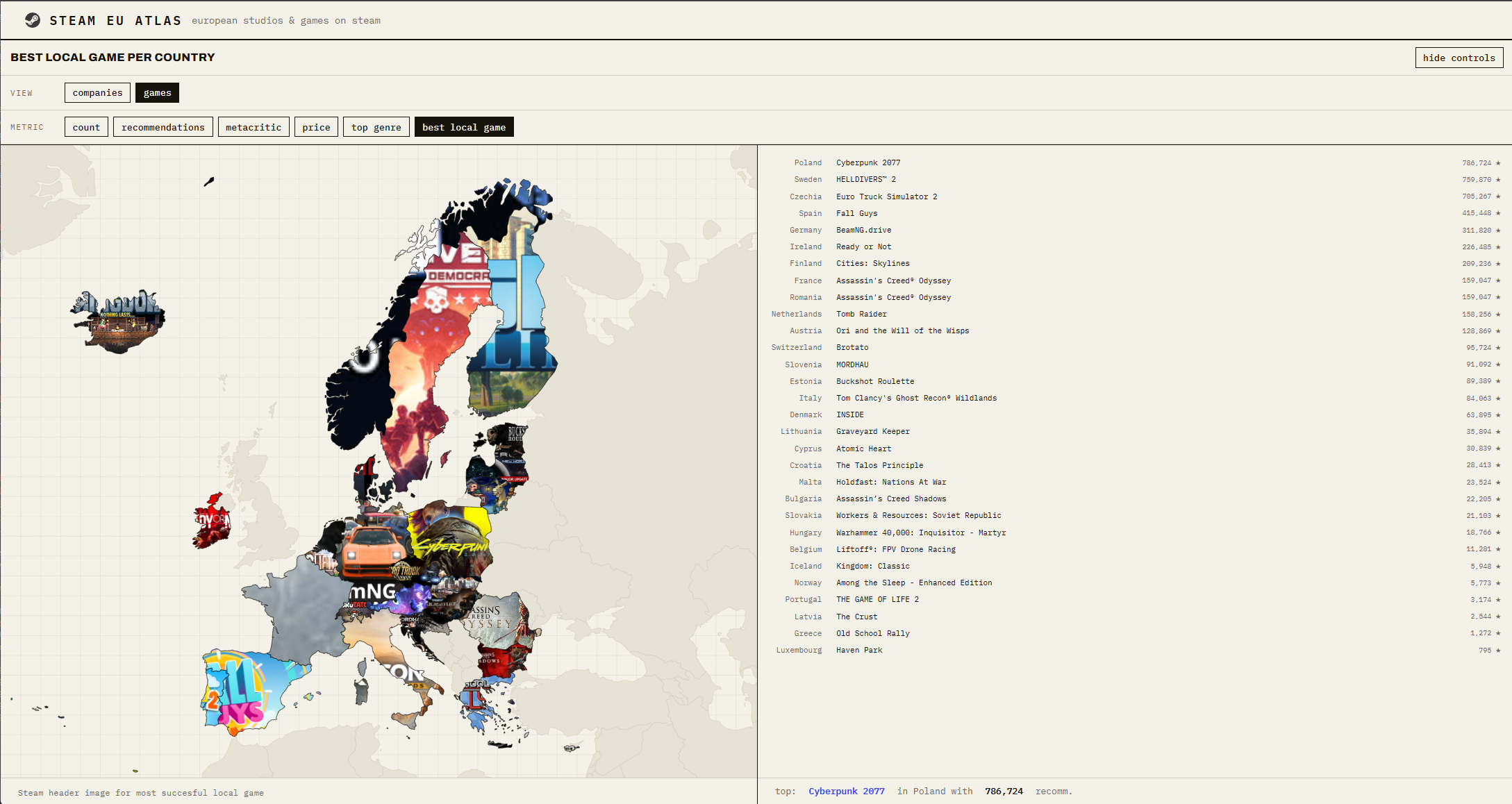Viewport: 1512px width, 804px height.
Task: Click Romania's Assassin's Creed Odyssey entry
Action: click(893, 297)
